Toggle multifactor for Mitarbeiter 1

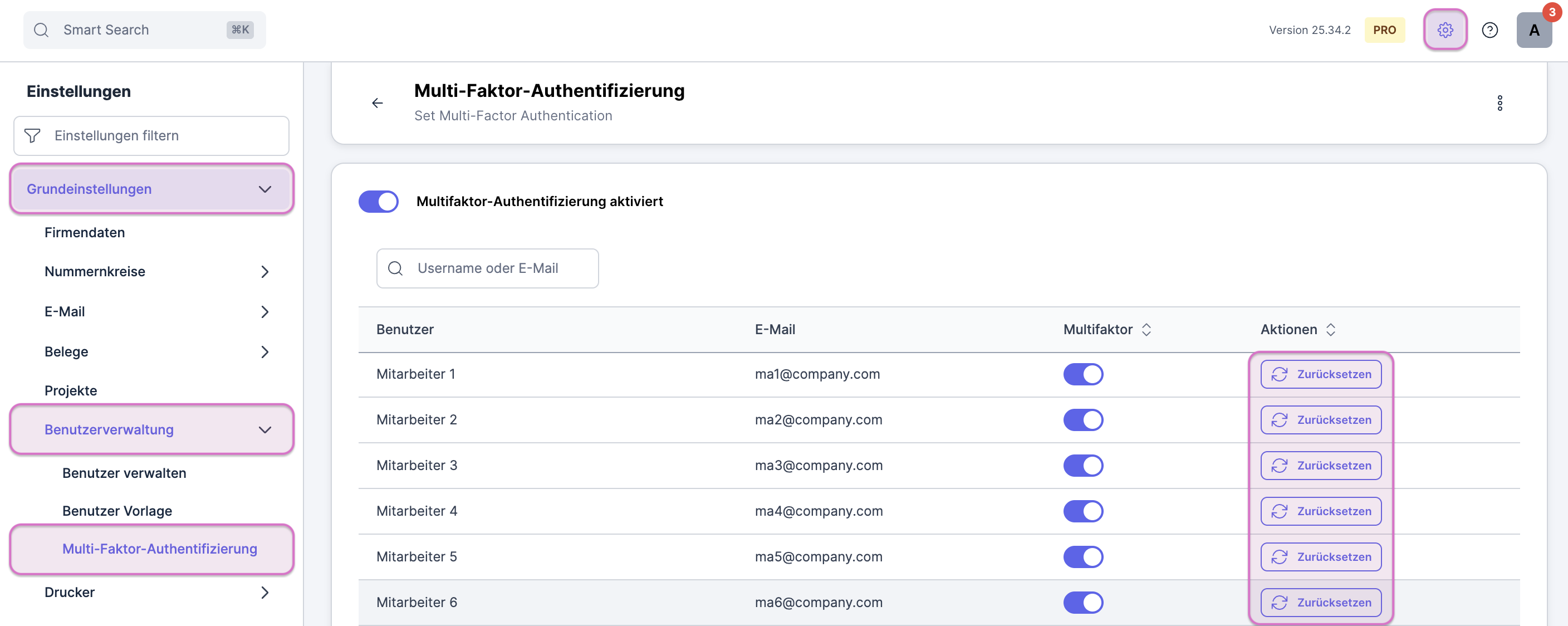[x=1083, y=374]
